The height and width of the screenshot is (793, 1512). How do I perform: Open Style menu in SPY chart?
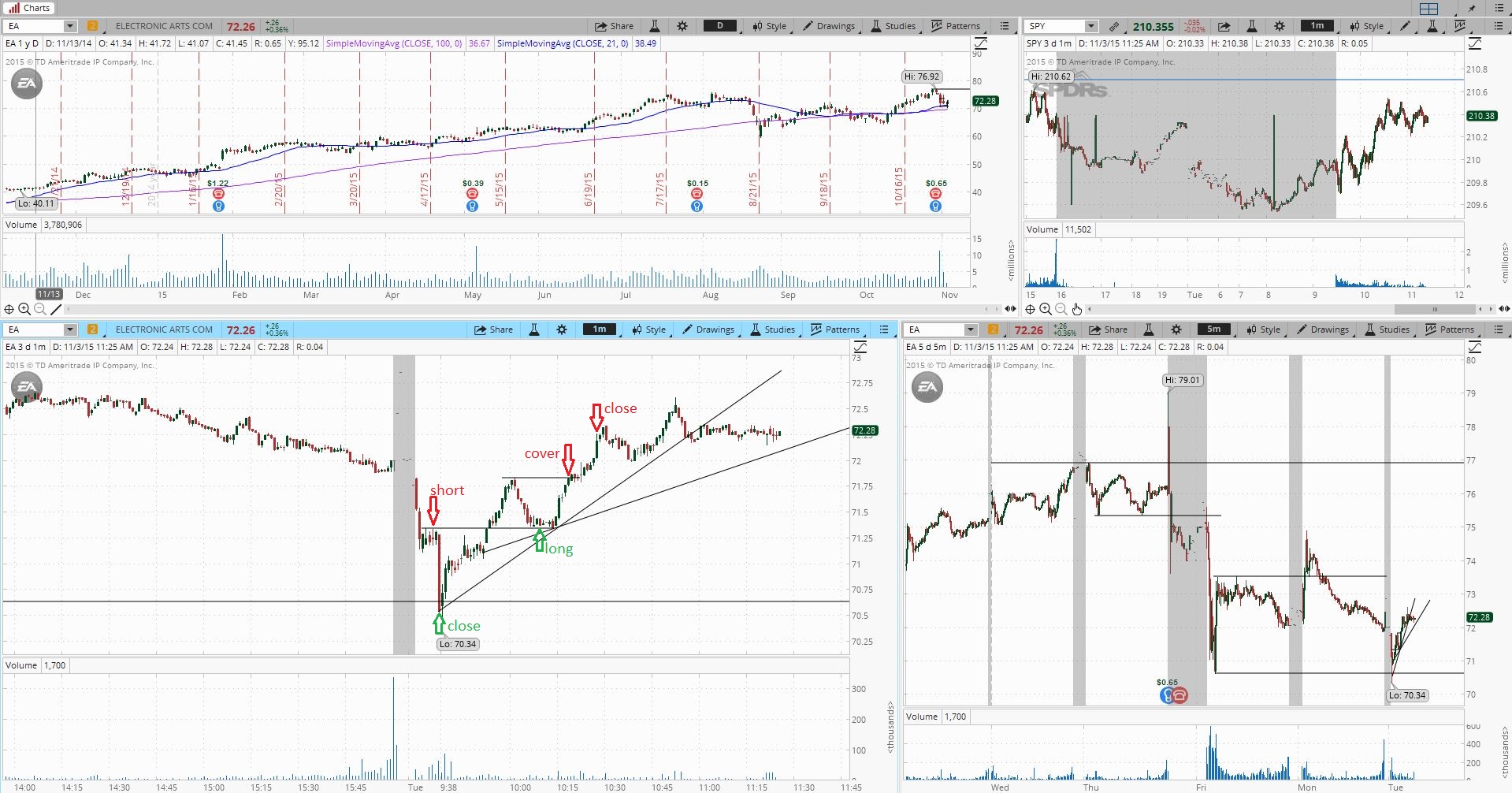pyautogui.click(x=1367, y=26)
